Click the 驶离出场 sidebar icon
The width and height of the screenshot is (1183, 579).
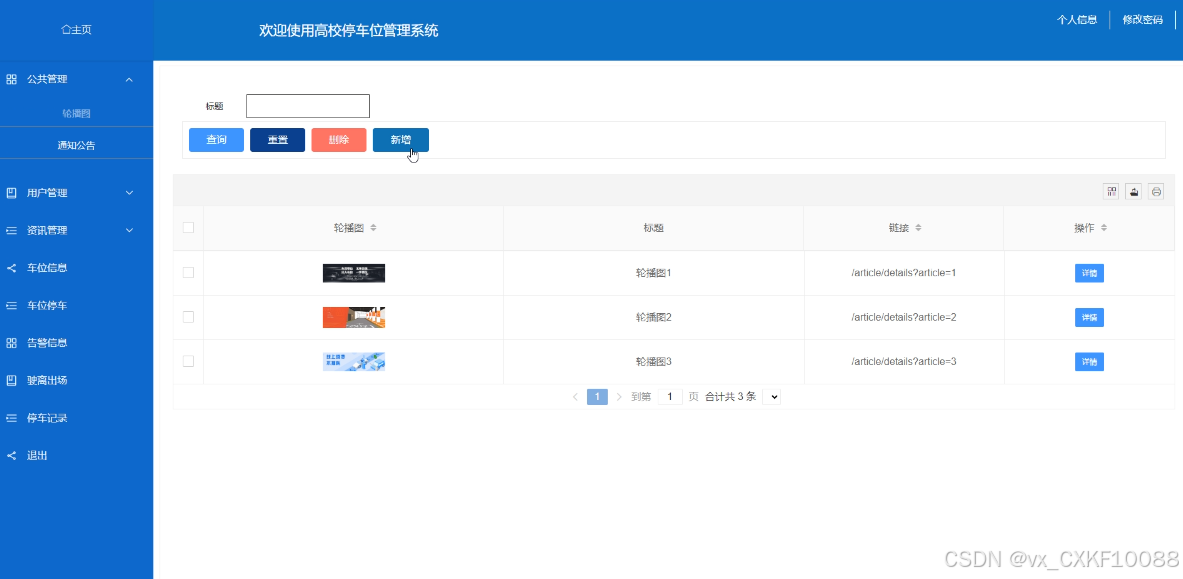pos(11,380)
